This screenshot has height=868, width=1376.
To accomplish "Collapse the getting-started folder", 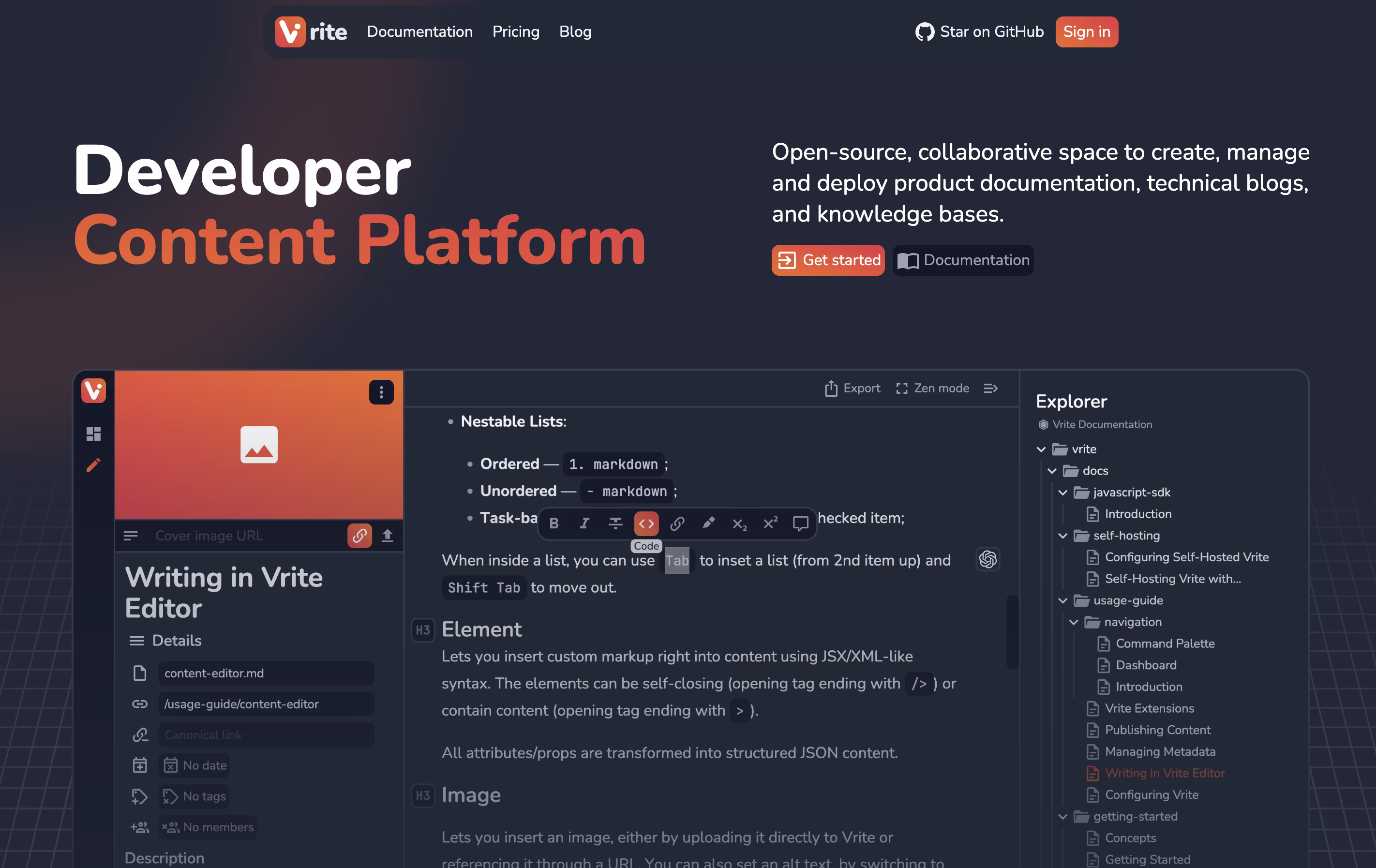I will coord(1063,817).
